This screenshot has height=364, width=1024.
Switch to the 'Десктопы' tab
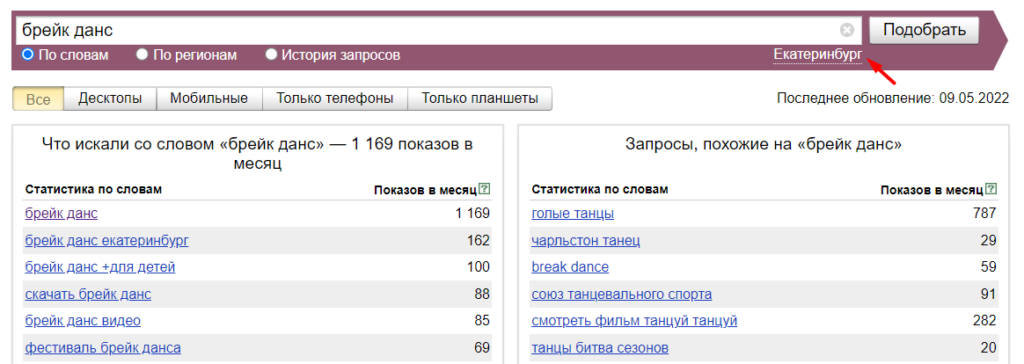(x=110, y=99)
